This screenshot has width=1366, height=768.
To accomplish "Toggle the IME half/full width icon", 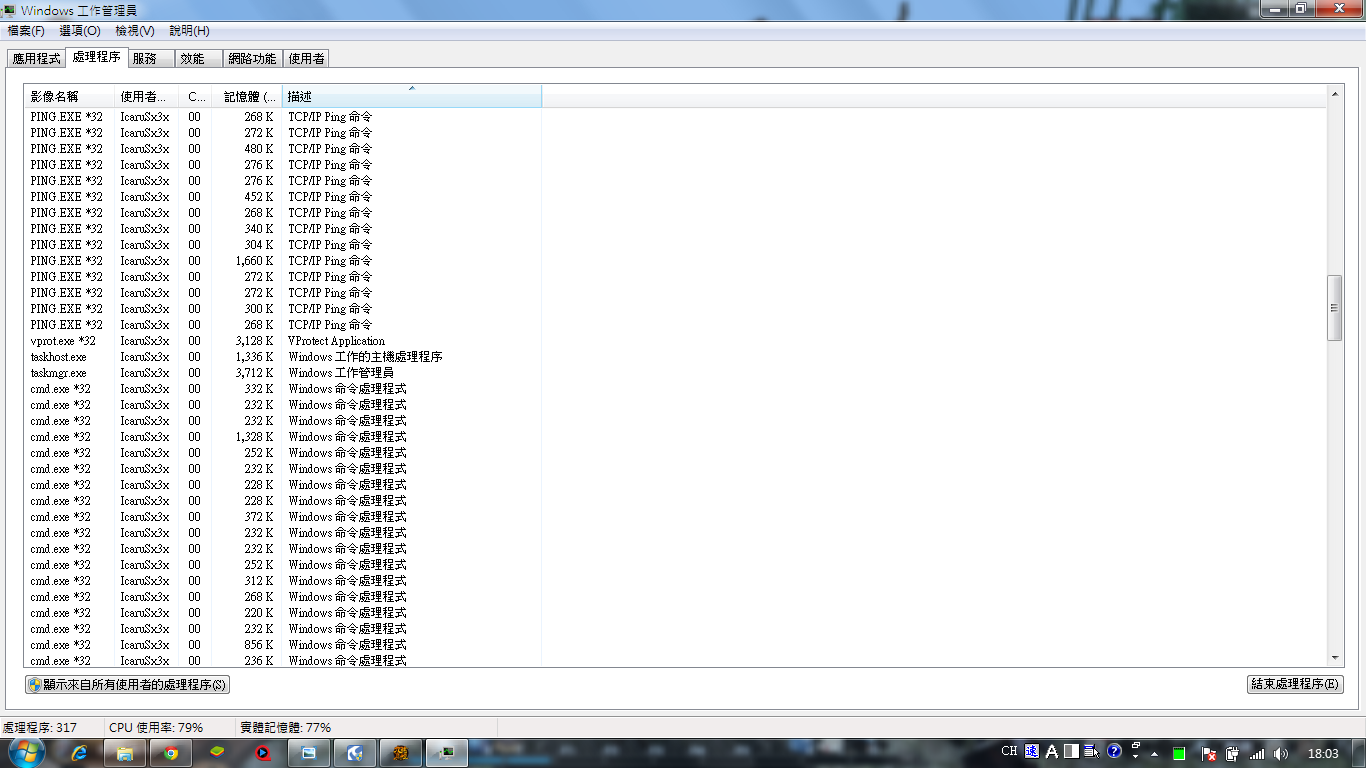I will 1071,751.
